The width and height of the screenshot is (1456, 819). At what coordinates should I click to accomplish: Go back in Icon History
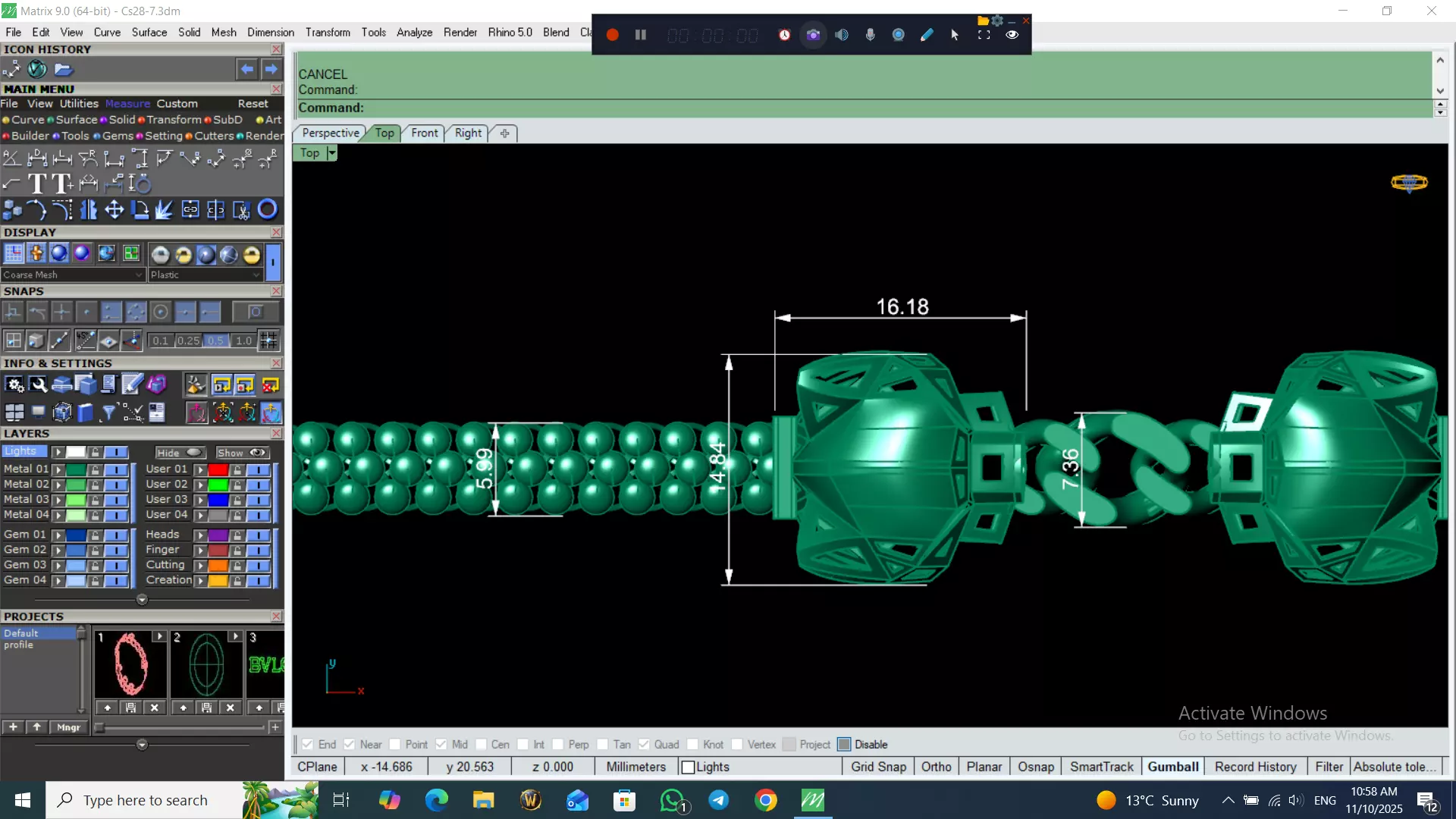[x=247, y=69]
